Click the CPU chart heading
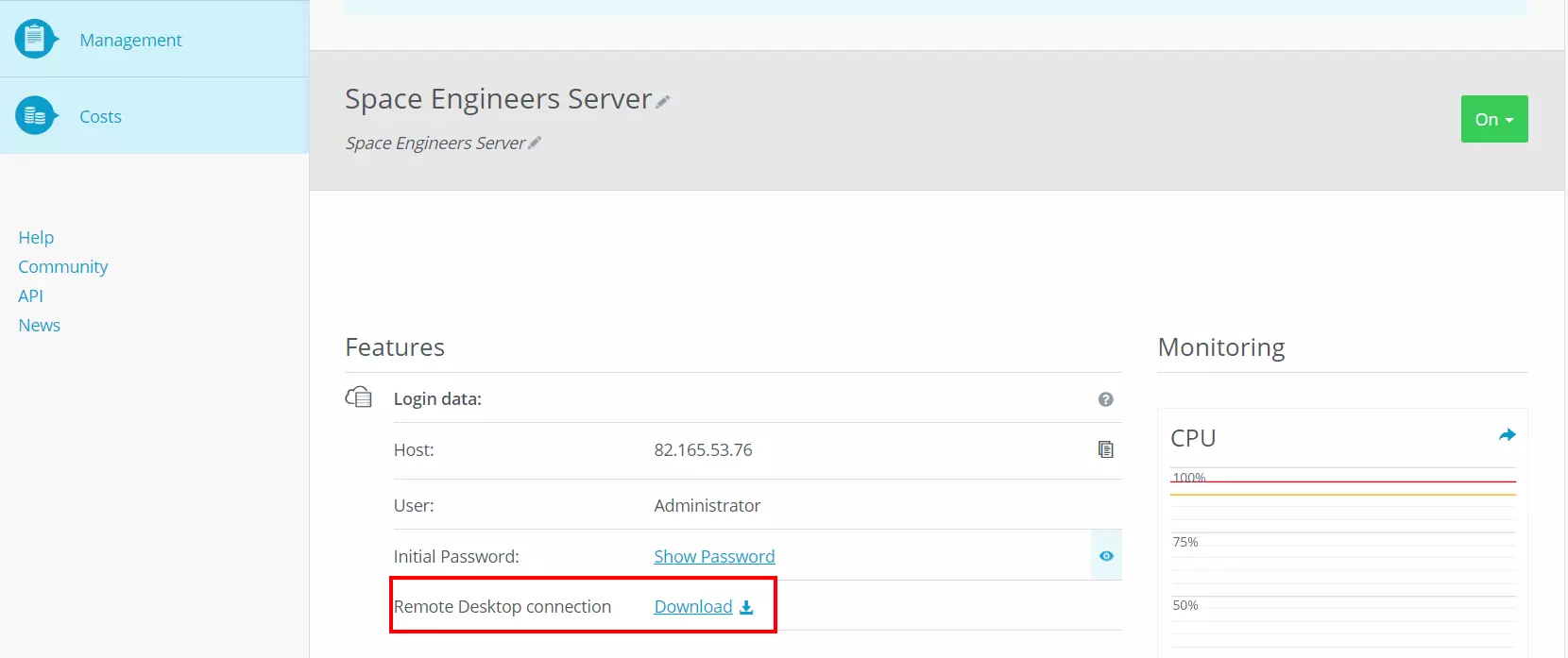Image resolution: width=1568 pixels, height=658 pixels. [x=1193, y=438]
